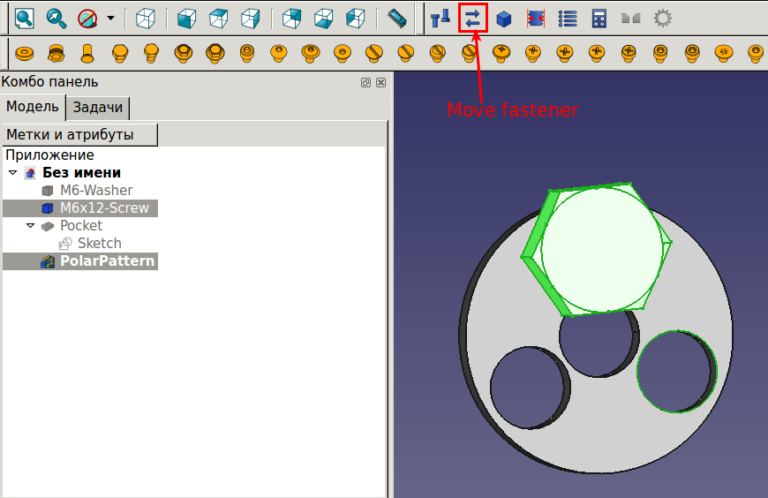Click the green-outlined hole on the disc

(677, 371)
